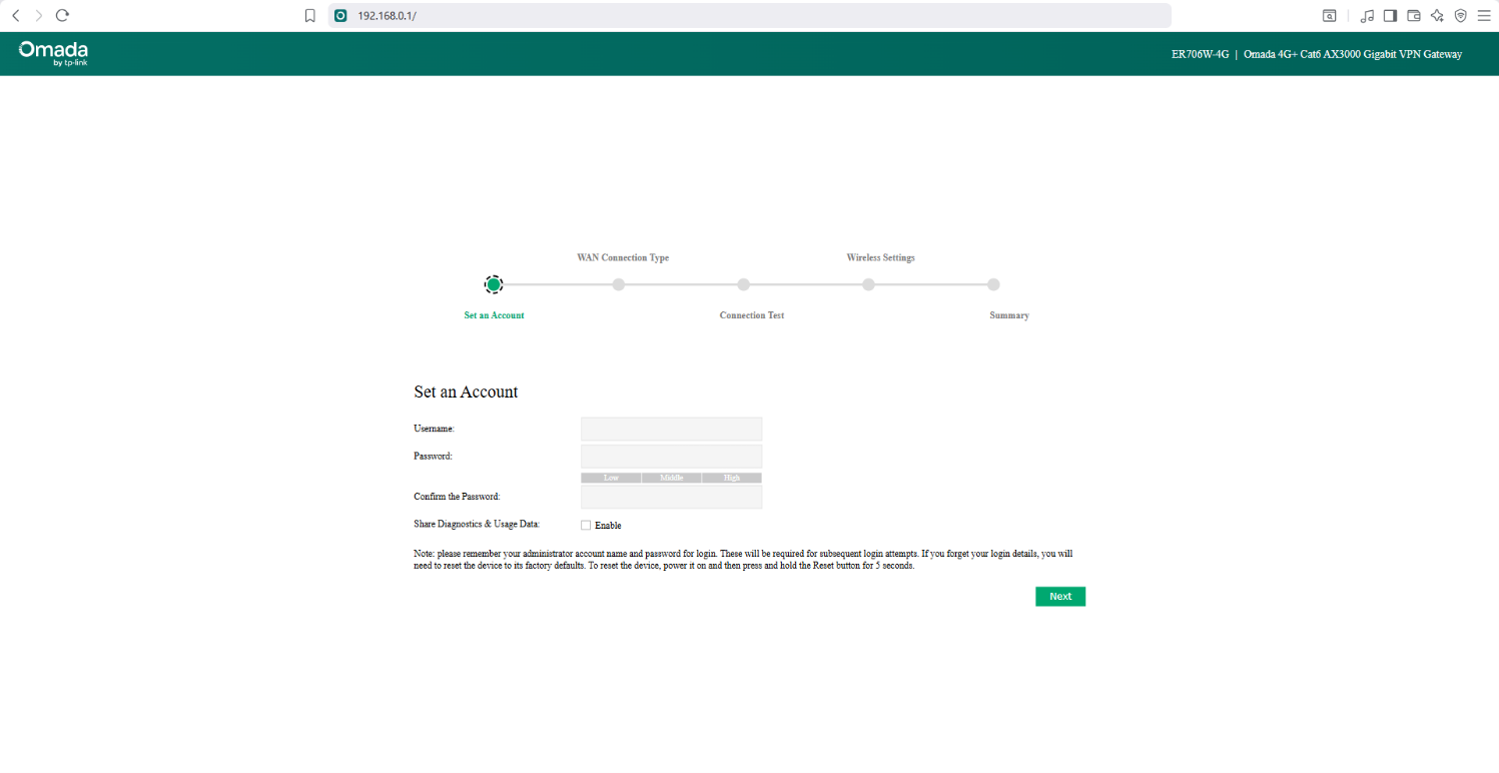
Task: Click the Omada by tp-link logo
Action: [53, 53]
